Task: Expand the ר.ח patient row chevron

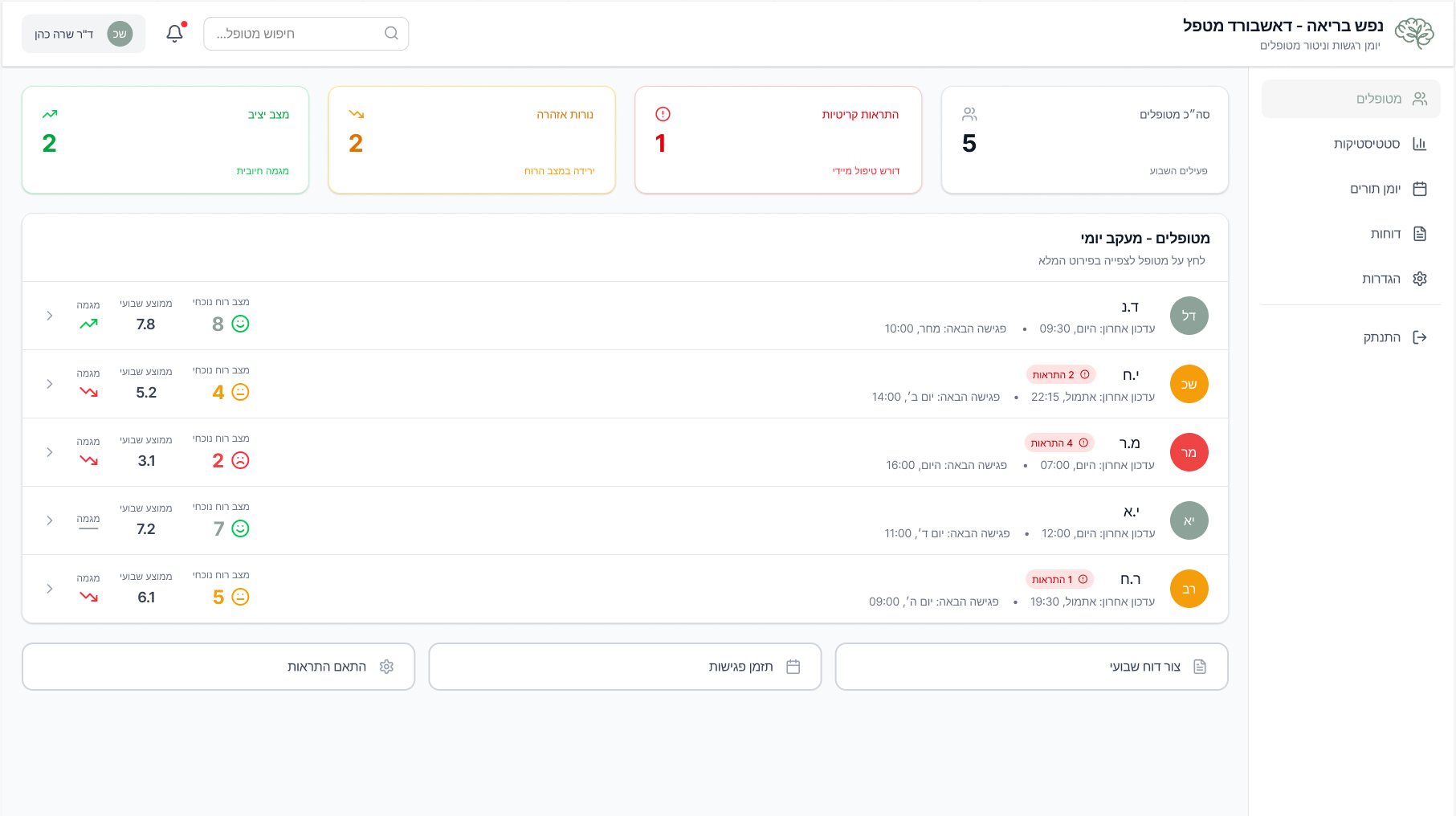Action: (x=50, y=589)
